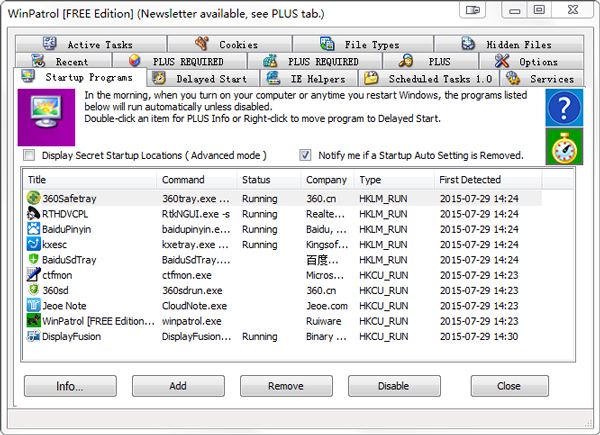Viewport: 600px width, 435px height.
Task: Click Running status in DisplayFusion row
Action: pyautogui.click(x=260, y=336)
